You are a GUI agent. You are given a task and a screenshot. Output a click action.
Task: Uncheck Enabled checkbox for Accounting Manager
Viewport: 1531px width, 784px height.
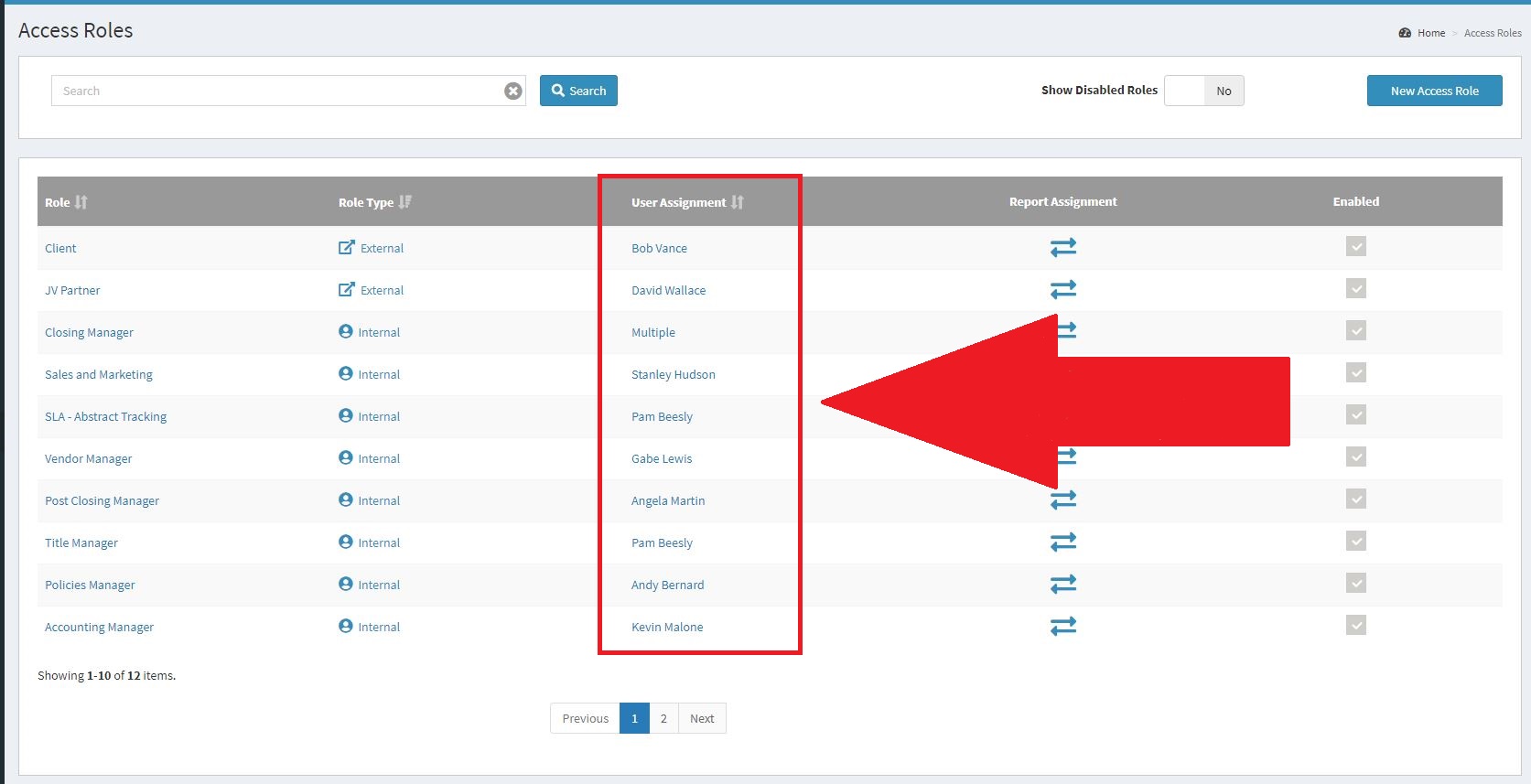[x=1355, y=626]
